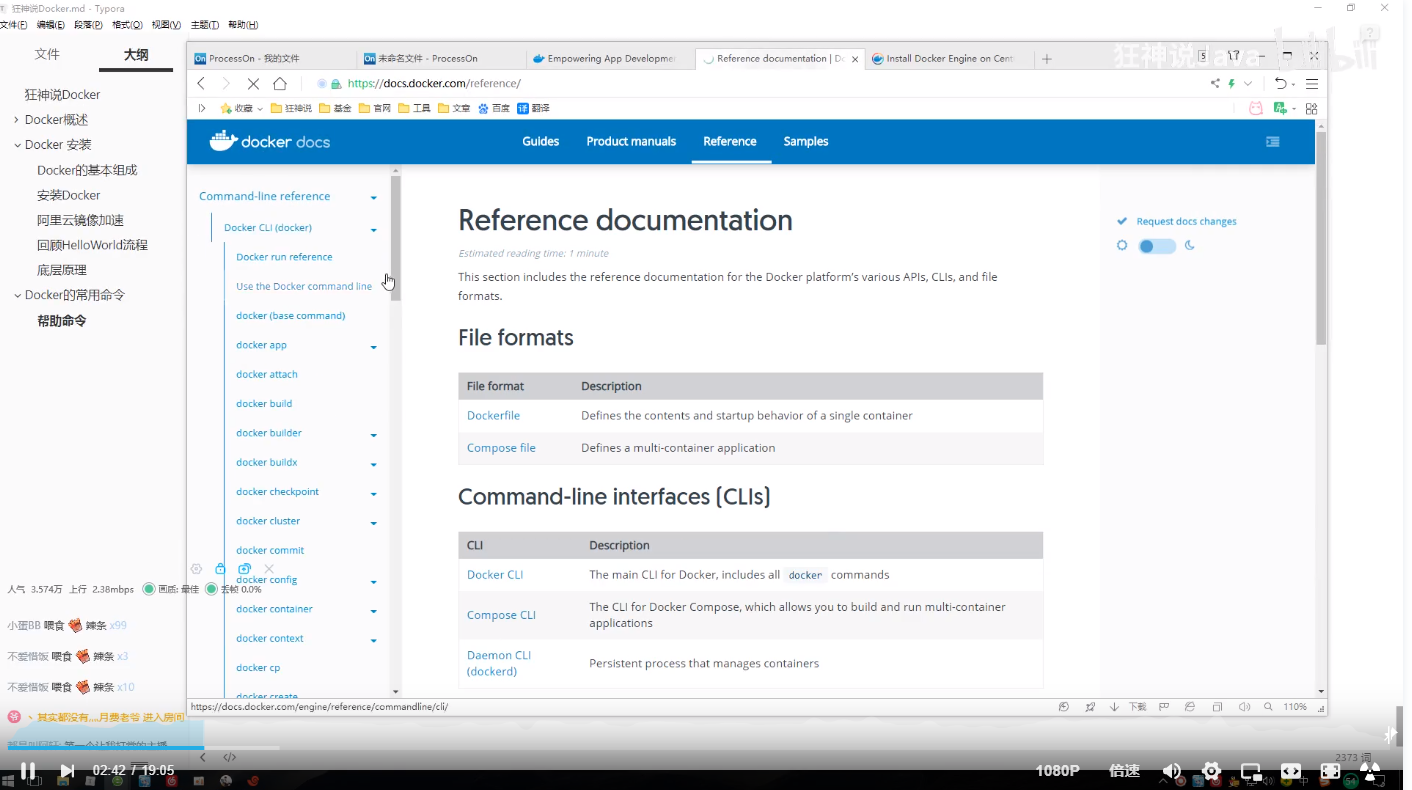Open the 收藏 favorites dropdown
The height and width of the screenshot is (790, 1412).
[x=243, y=108]
